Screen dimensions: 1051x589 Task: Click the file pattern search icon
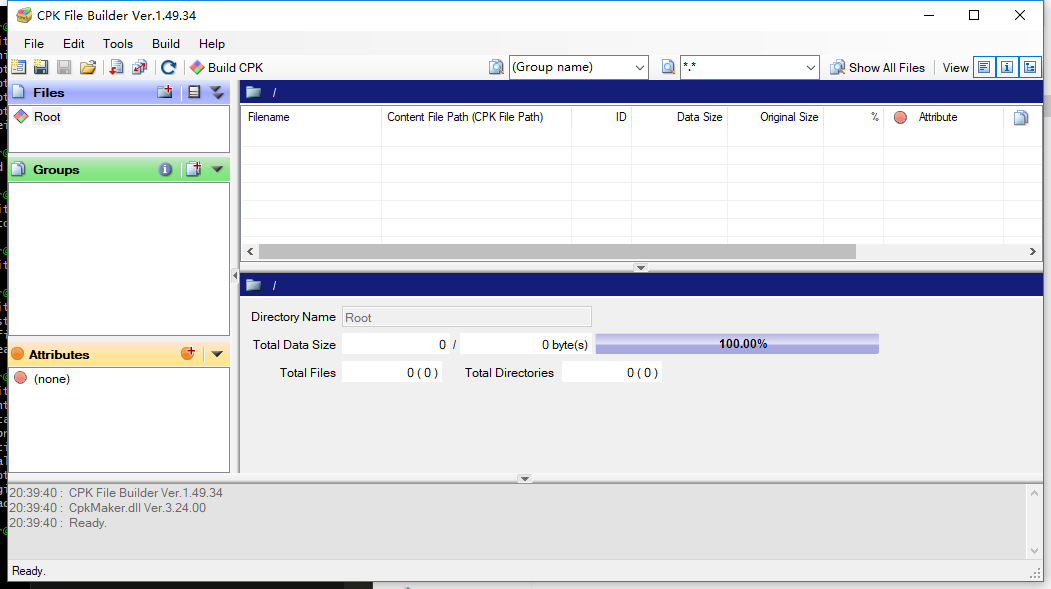point(668,67)
